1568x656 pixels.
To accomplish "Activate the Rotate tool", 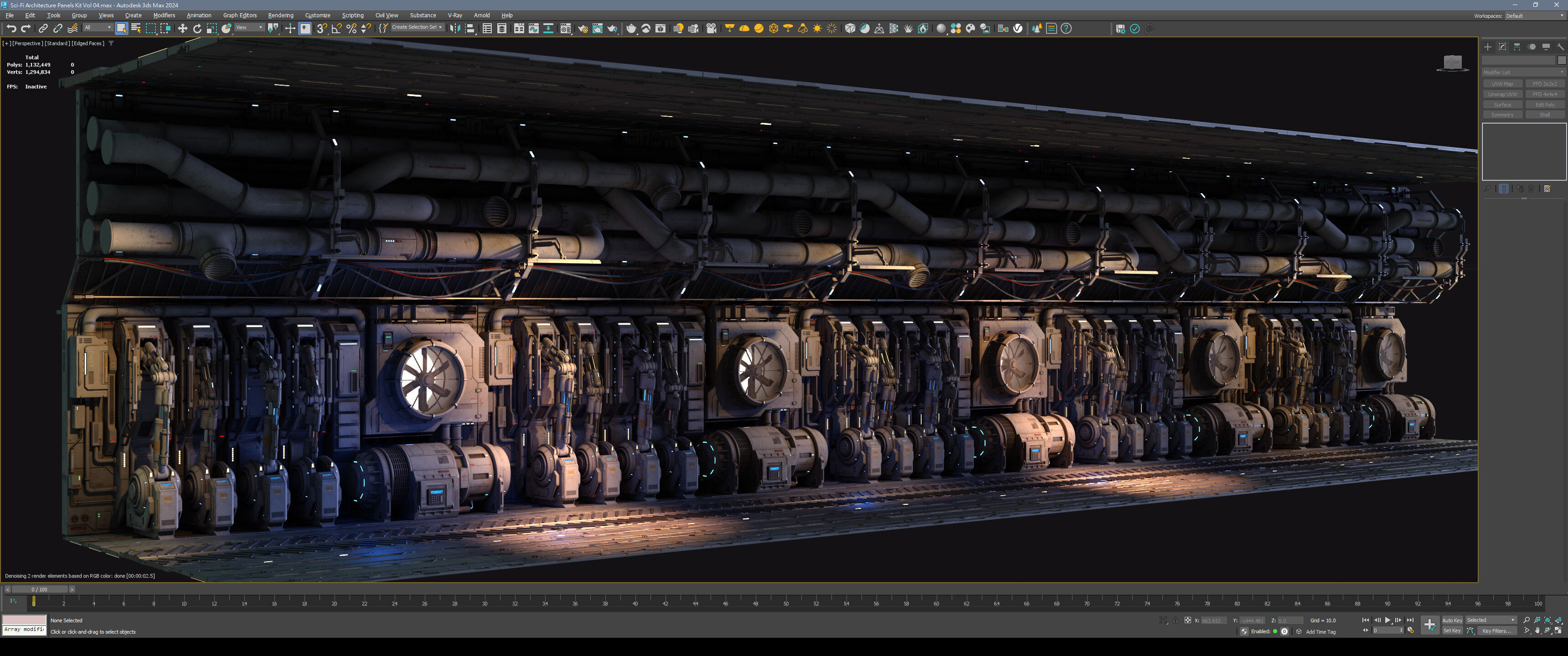I will 196,29.
